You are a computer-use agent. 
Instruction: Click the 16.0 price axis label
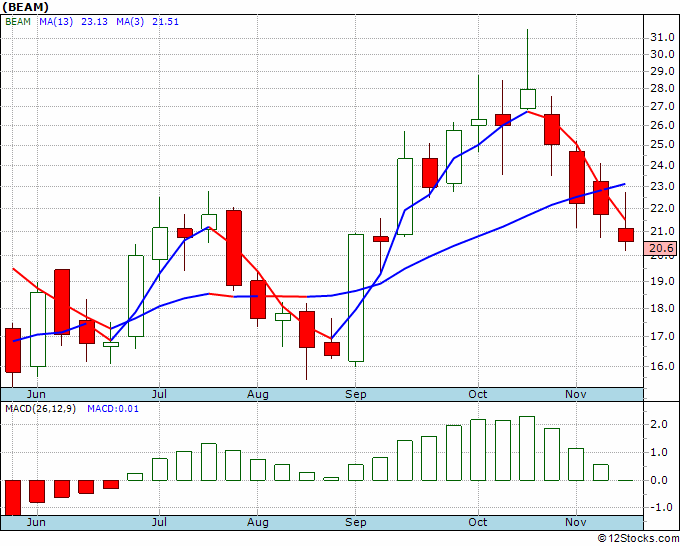662,366
